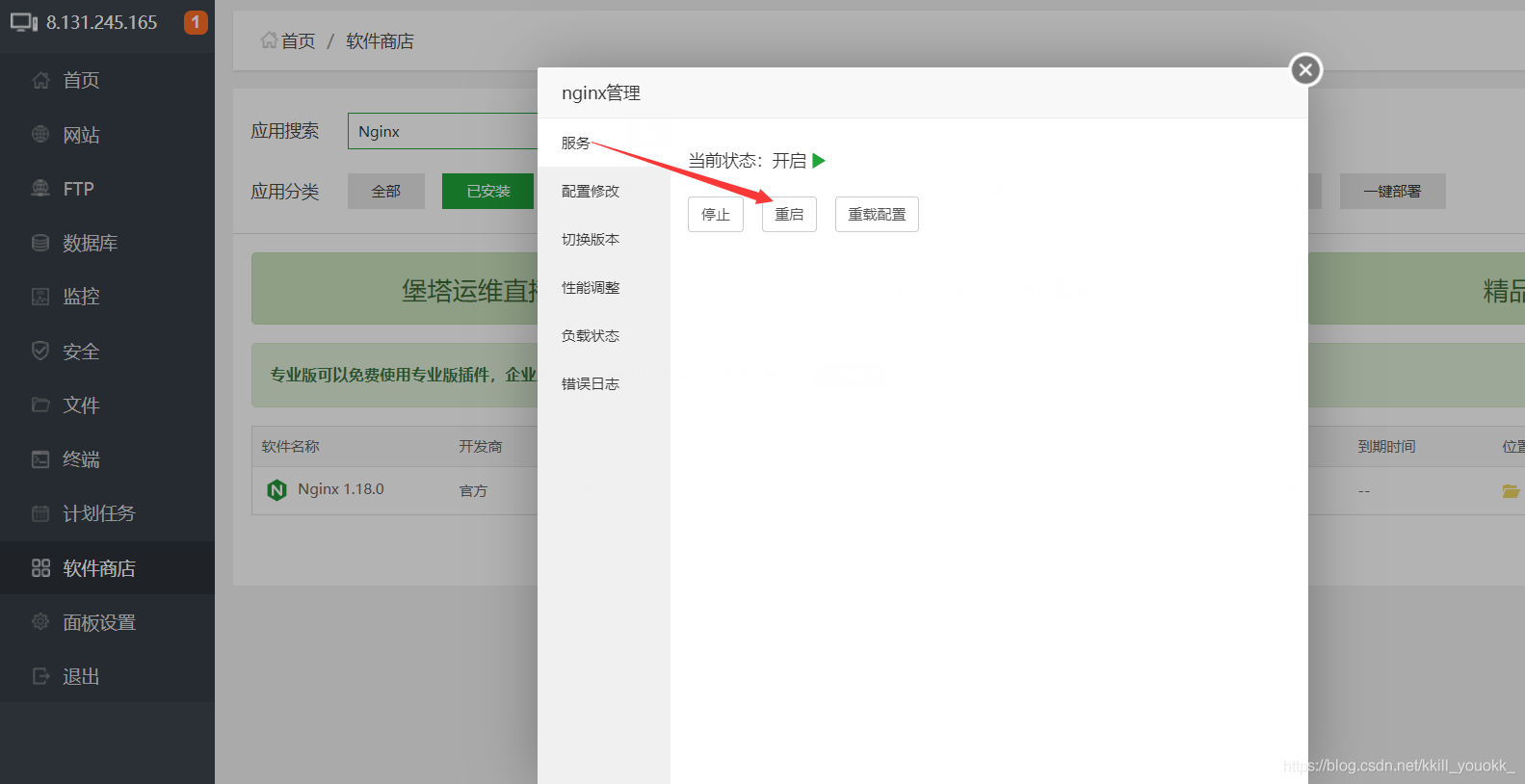Click the monitor chart icon beside 监控
The width and height of the screenshot is (1525, 784).
[x=40, y=296]
